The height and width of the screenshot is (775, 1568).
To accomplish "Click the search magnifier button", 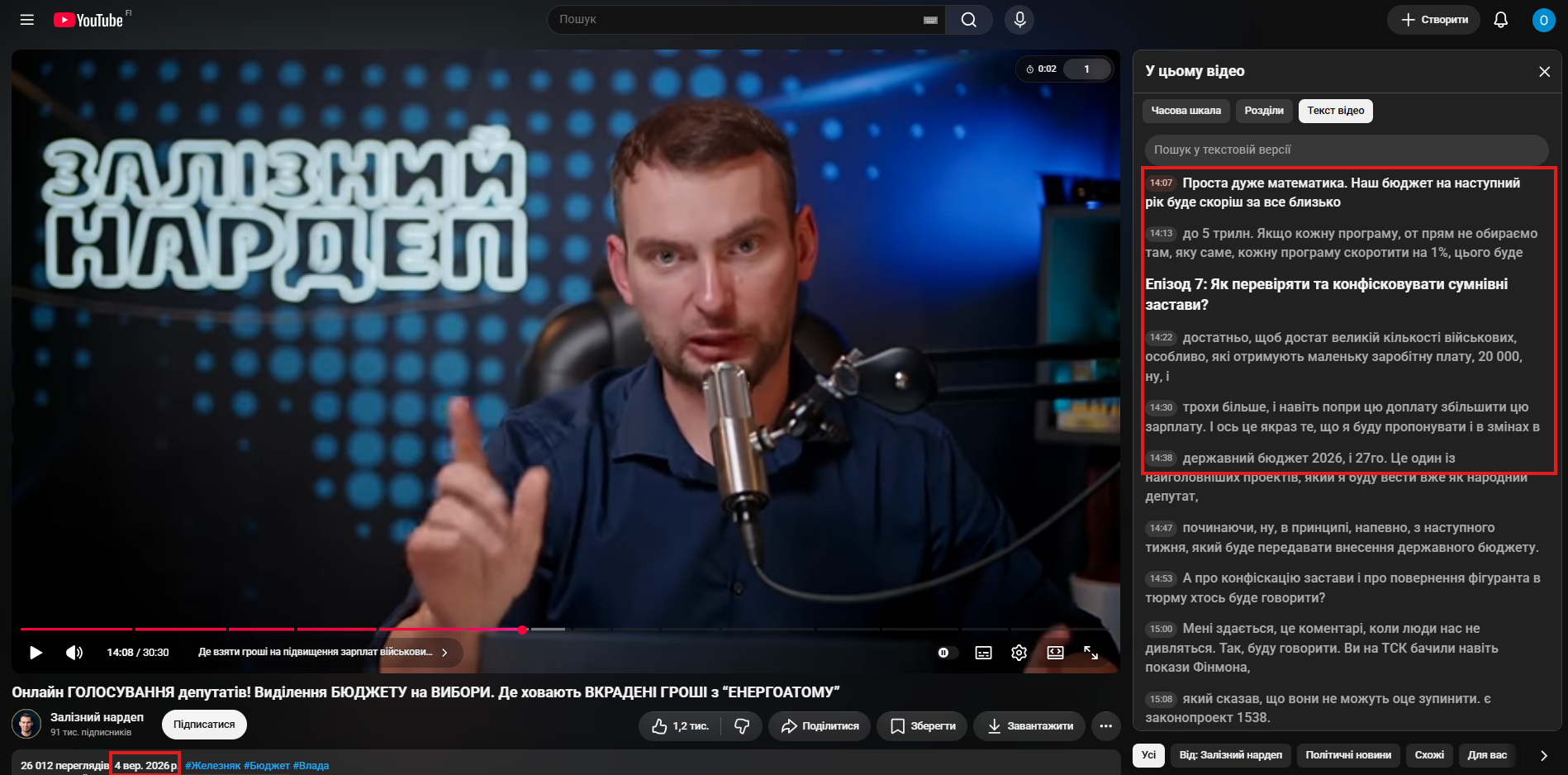I will tap(969, 20).
